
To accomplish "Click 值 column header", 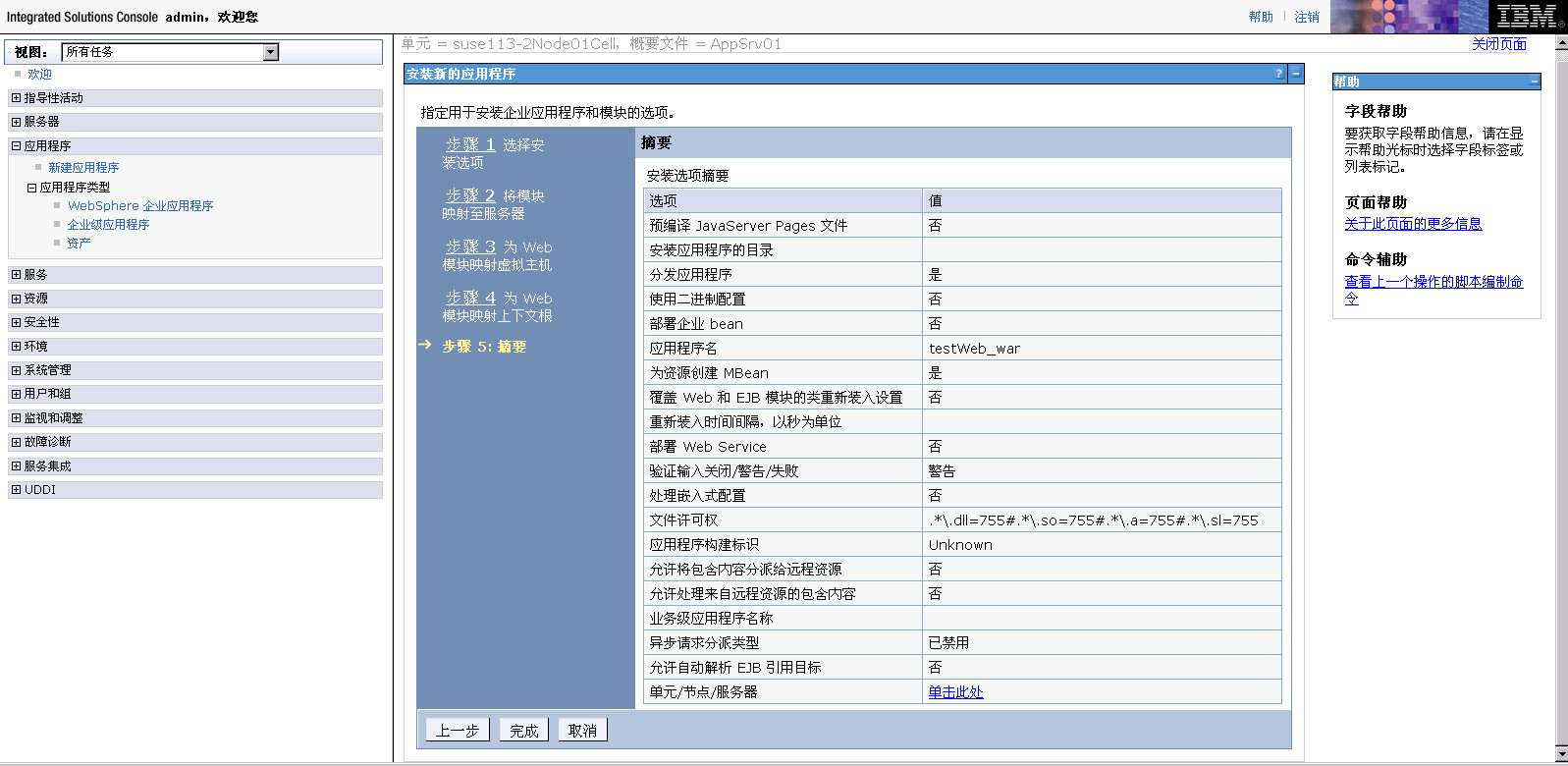I will pyautogui.click(x=935, y=201).
